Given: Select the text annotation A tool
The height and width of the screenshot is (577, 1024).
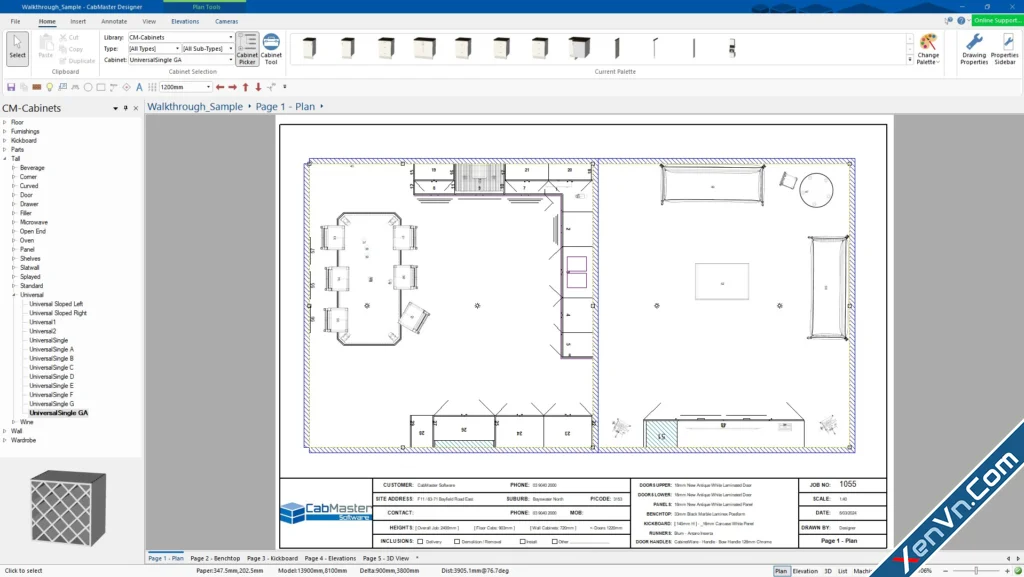Looking at the screenshot, I should click(x=139, y=87).
